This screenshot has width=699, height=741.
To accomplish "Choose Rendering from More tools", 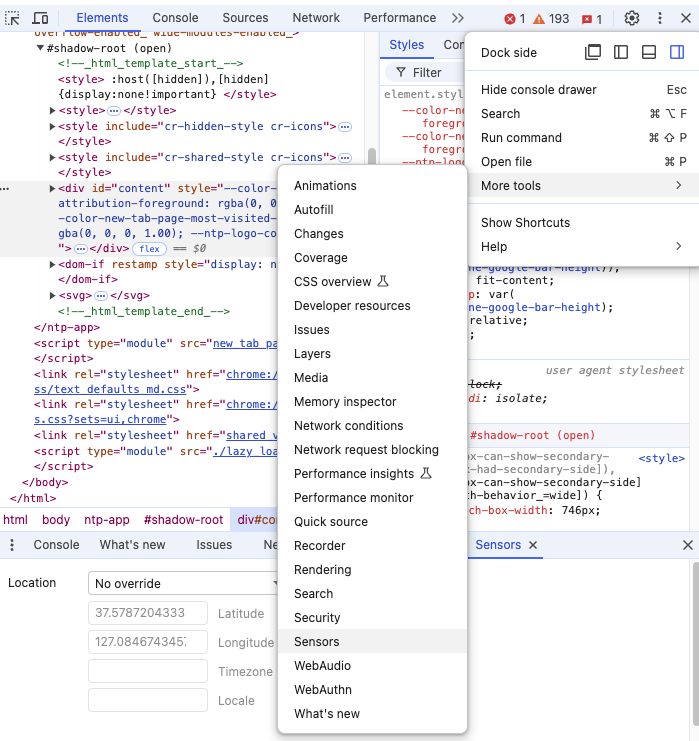I will [x=372, y=569].
